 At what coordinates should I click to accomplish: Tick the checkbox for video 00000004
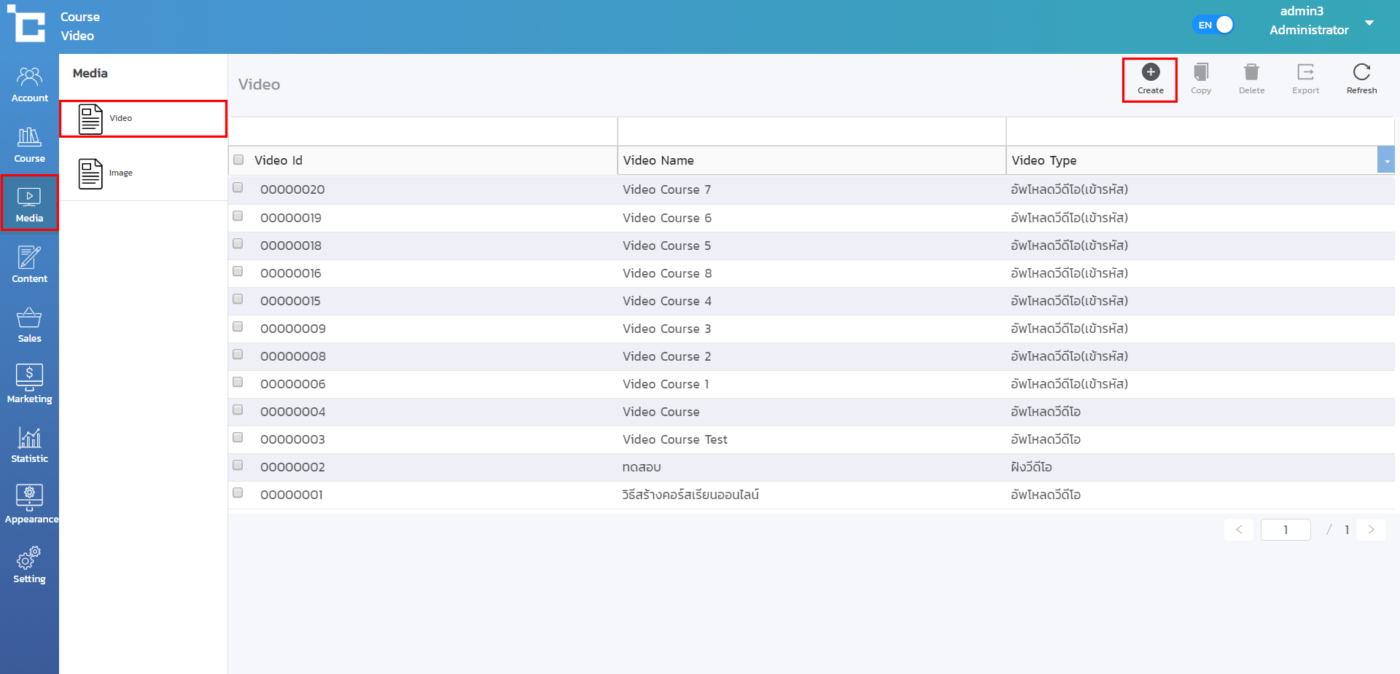pos(238,410)
